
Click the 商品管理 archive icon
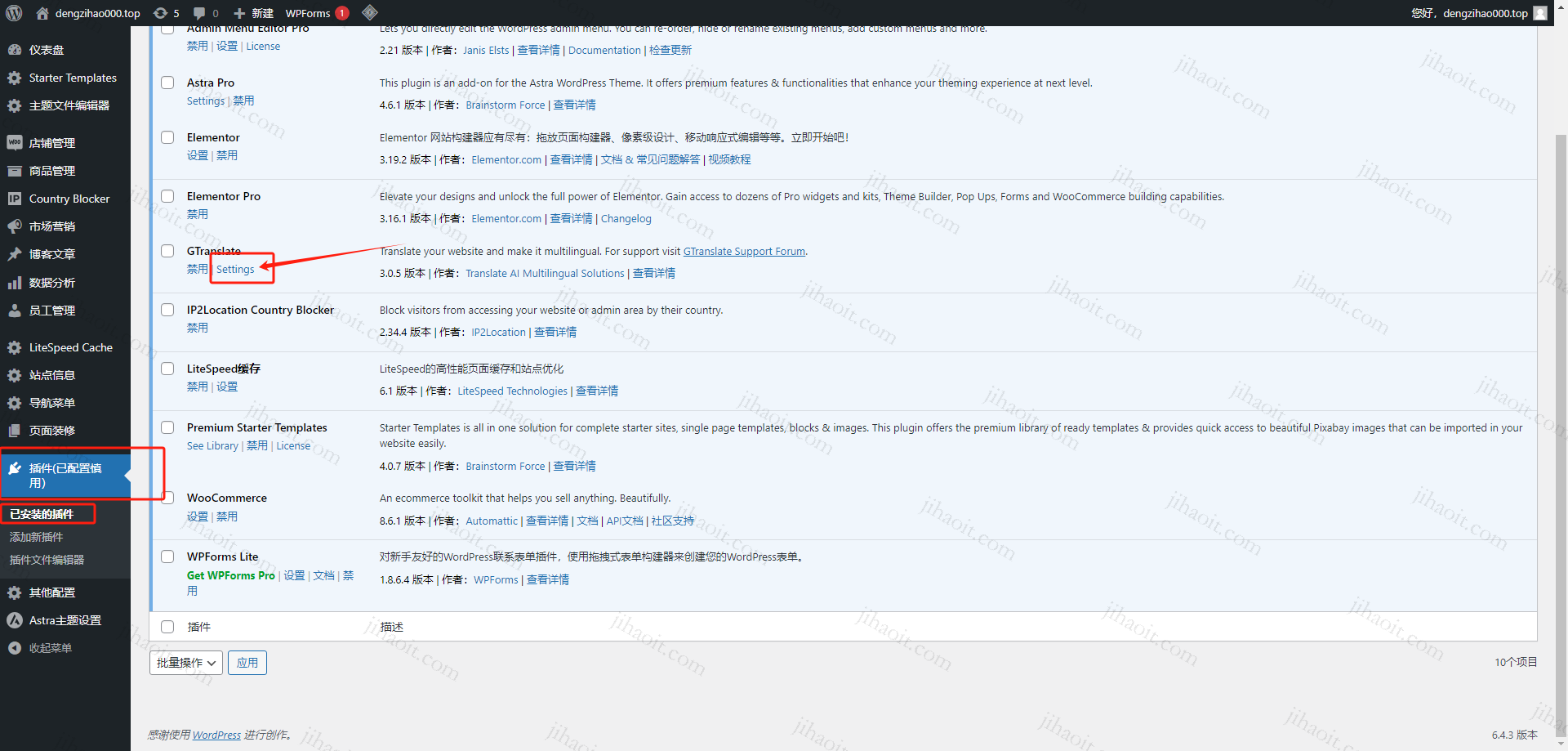(x=15, y=171)
